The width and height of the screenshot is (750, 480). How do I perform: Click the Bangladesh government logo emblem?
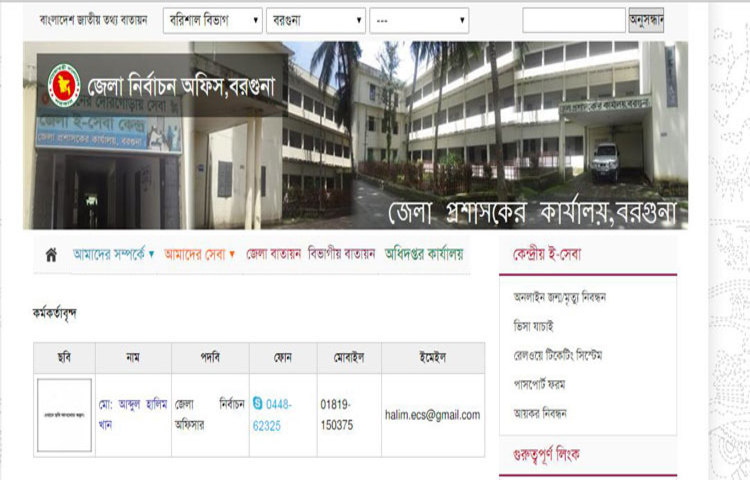click(x=64, y=85)
